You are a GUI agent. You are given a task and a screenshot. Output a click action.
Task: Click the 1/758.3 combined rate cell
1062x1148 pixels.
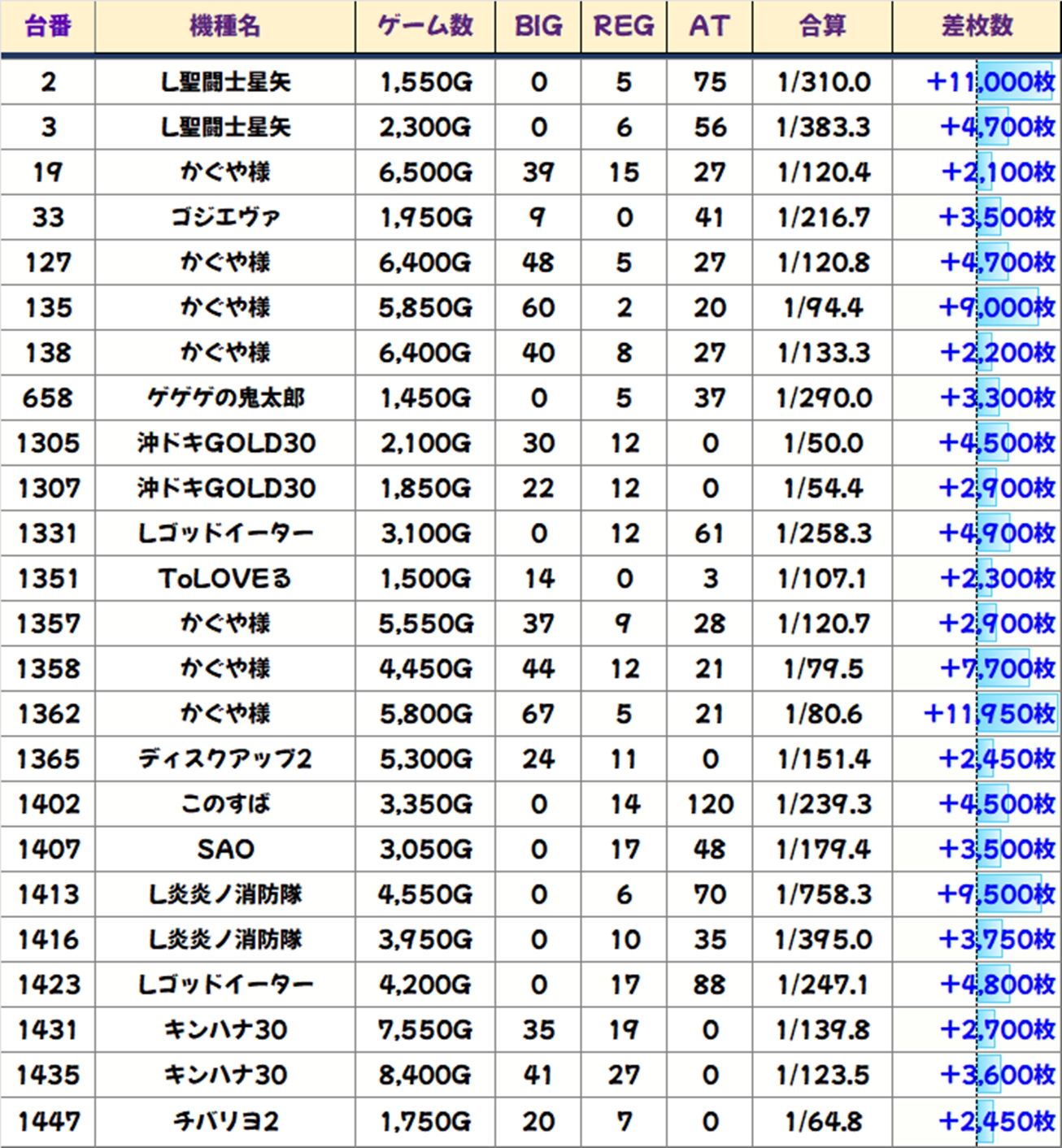pyautogui.click(x=822, y=894)
